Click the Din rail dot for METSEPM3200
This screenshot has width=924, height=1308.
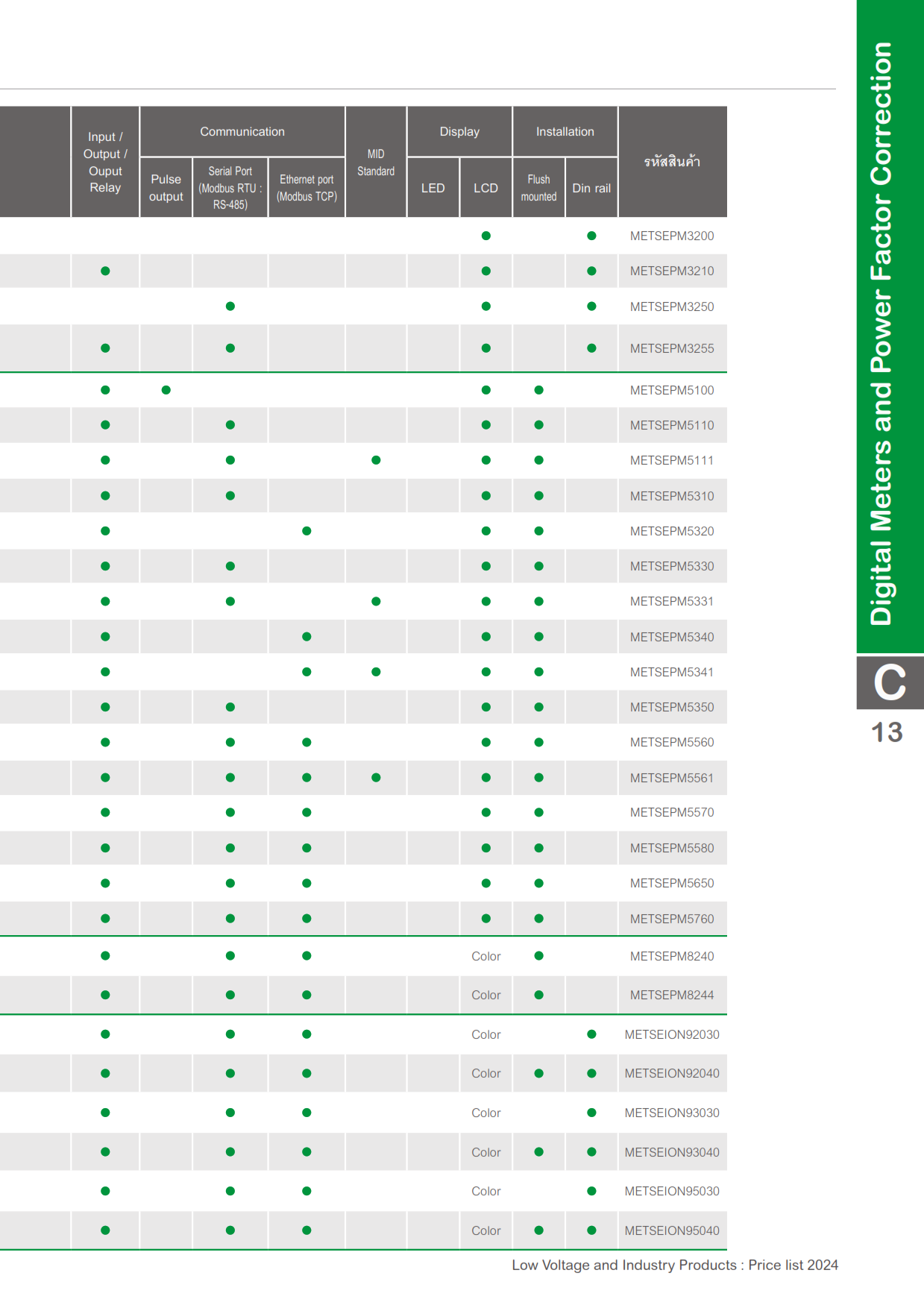pos(591,236)
